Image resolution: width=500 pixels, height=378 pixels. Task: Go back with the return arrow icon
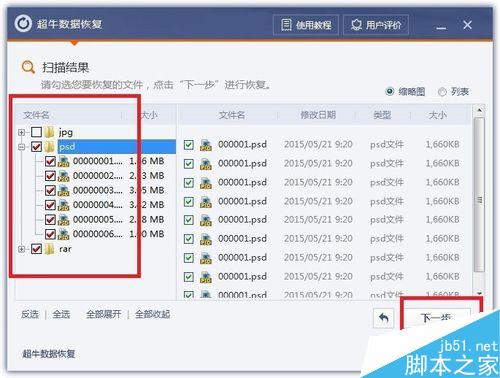[384, 318]
